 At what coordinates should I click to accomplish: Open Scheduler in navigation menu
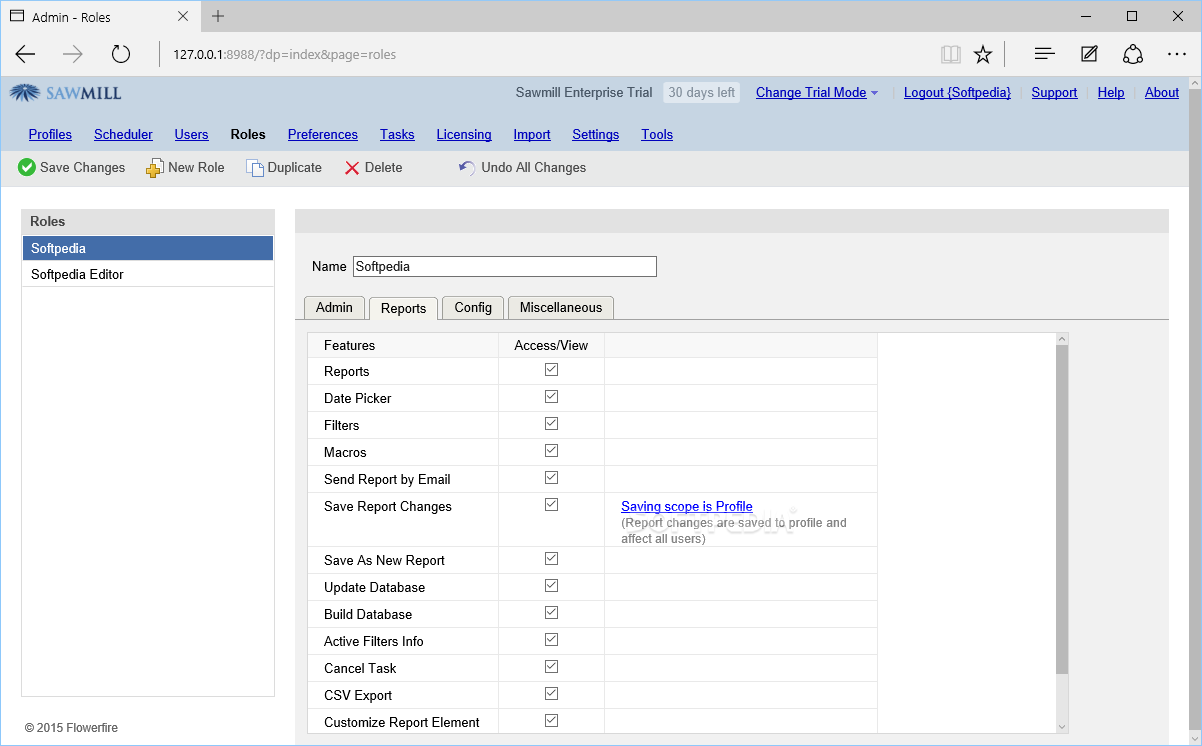[x=123, y=135]
